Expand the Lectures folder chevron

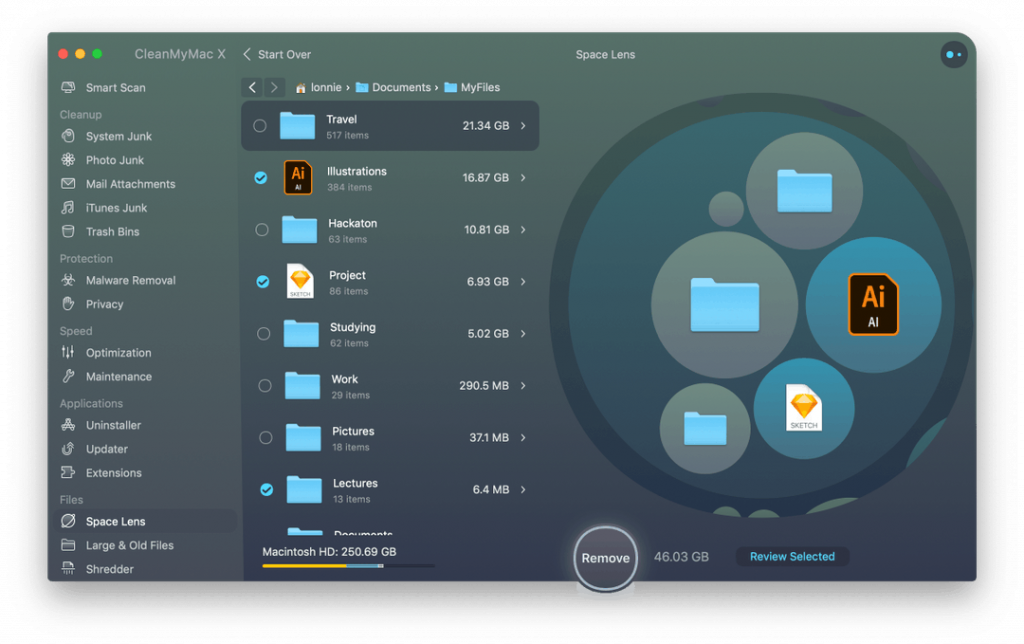tap(523, 490)
